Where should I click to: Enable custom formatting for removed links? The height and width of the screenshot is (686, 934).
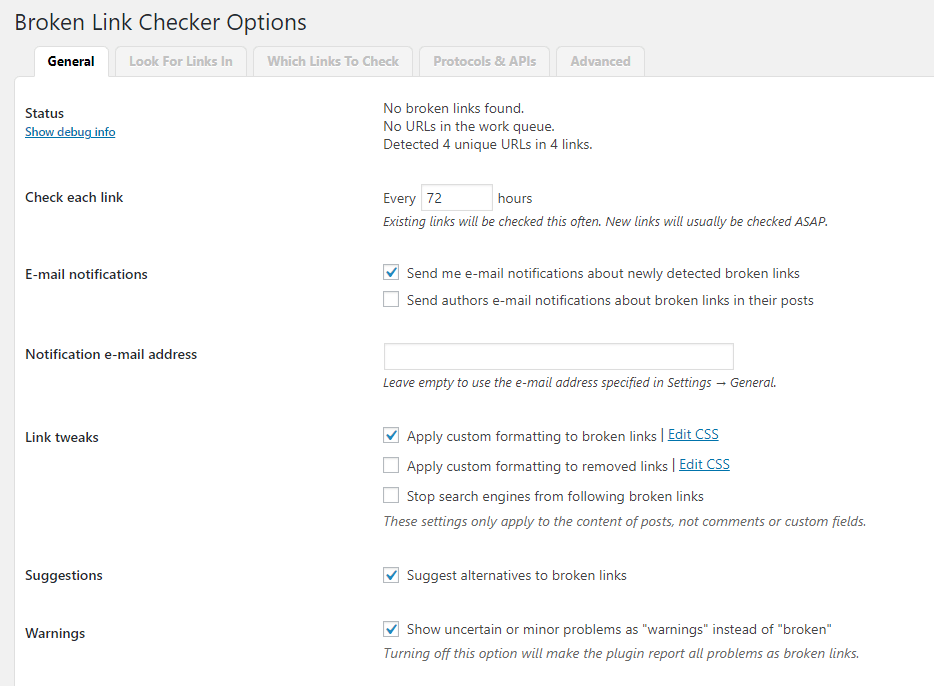point(391,465)
